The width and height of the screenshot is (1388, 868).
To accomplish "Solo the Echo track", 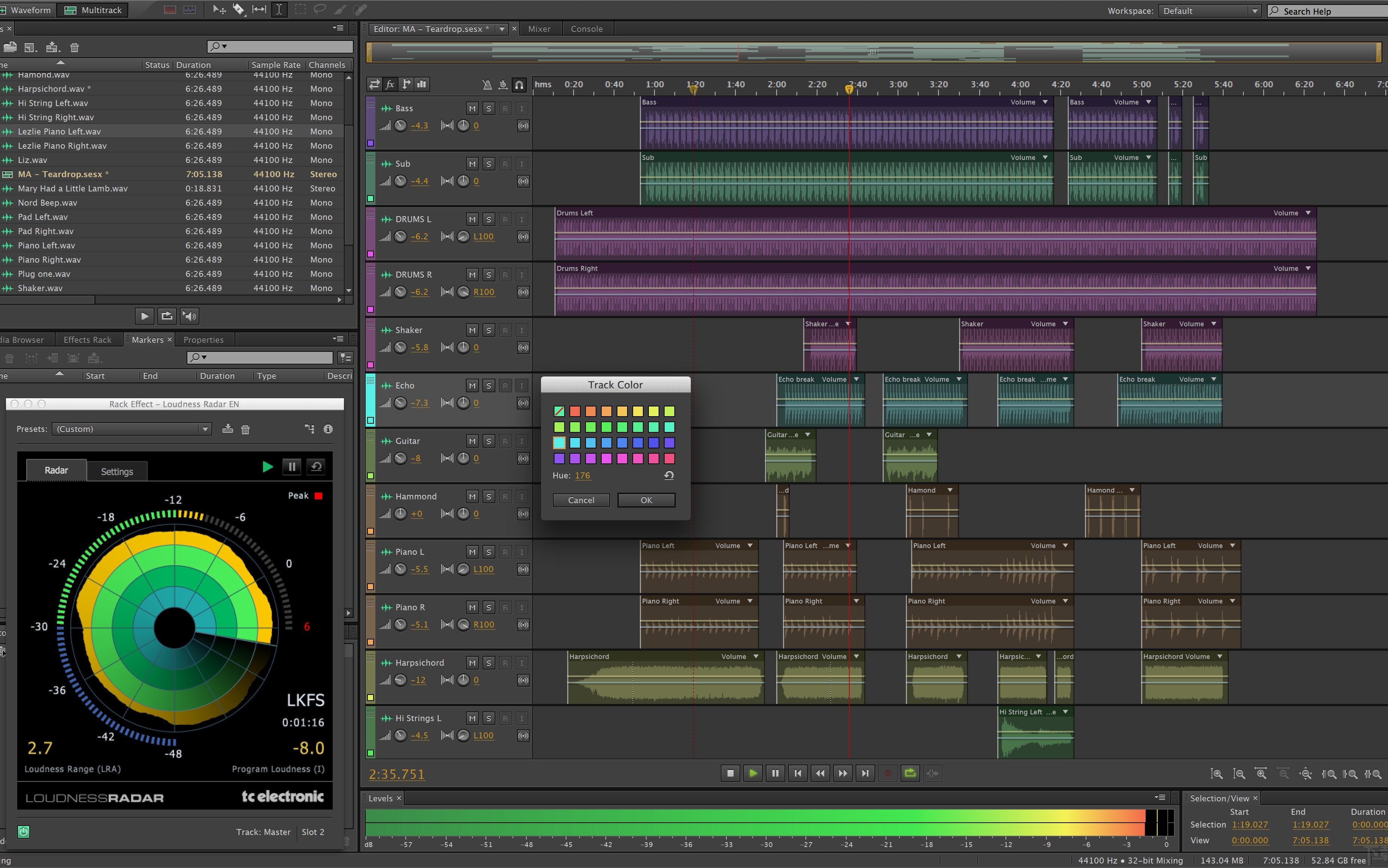I will (489, 385).
